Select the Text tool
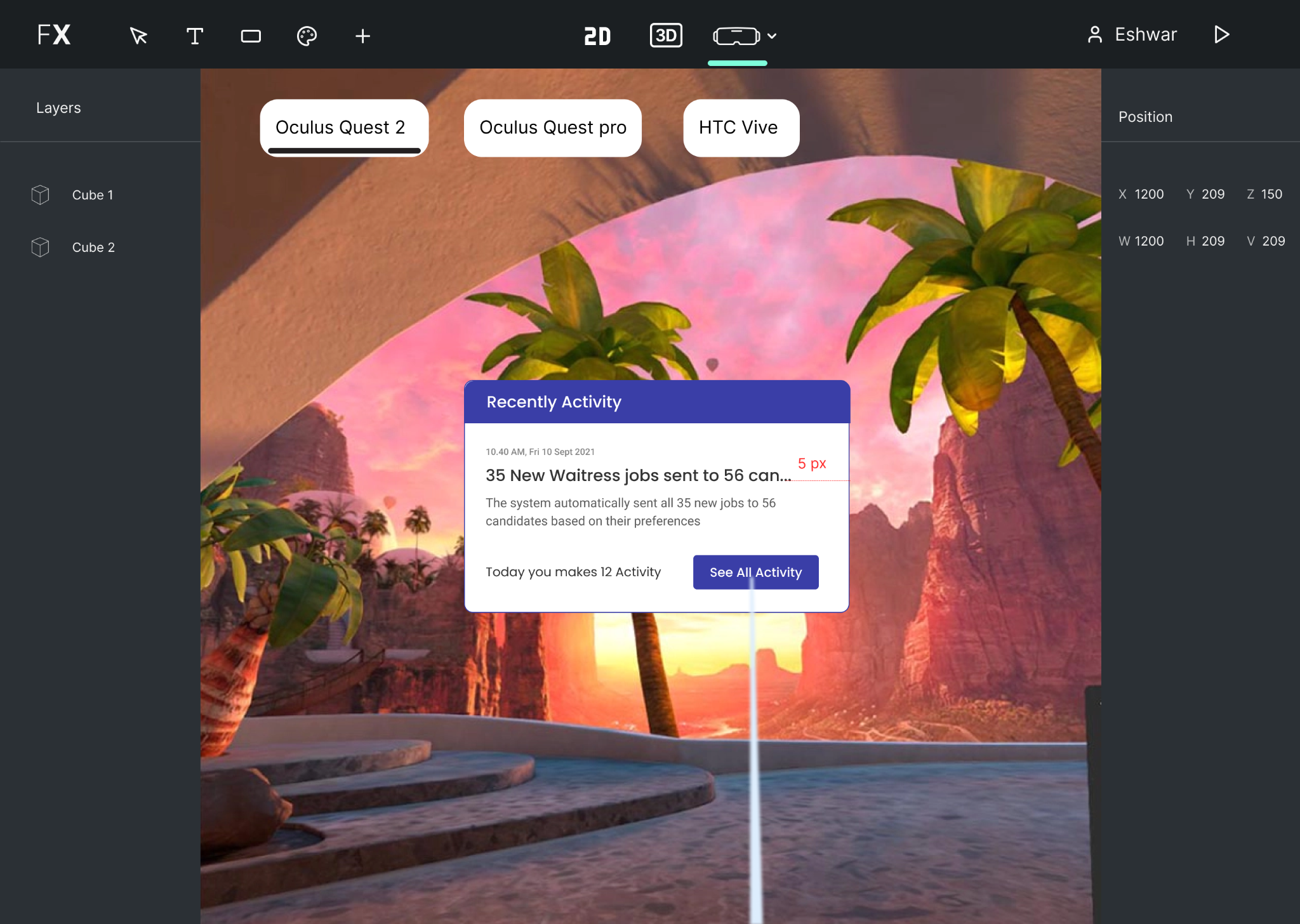1300x924 pixels. (195, 36)
